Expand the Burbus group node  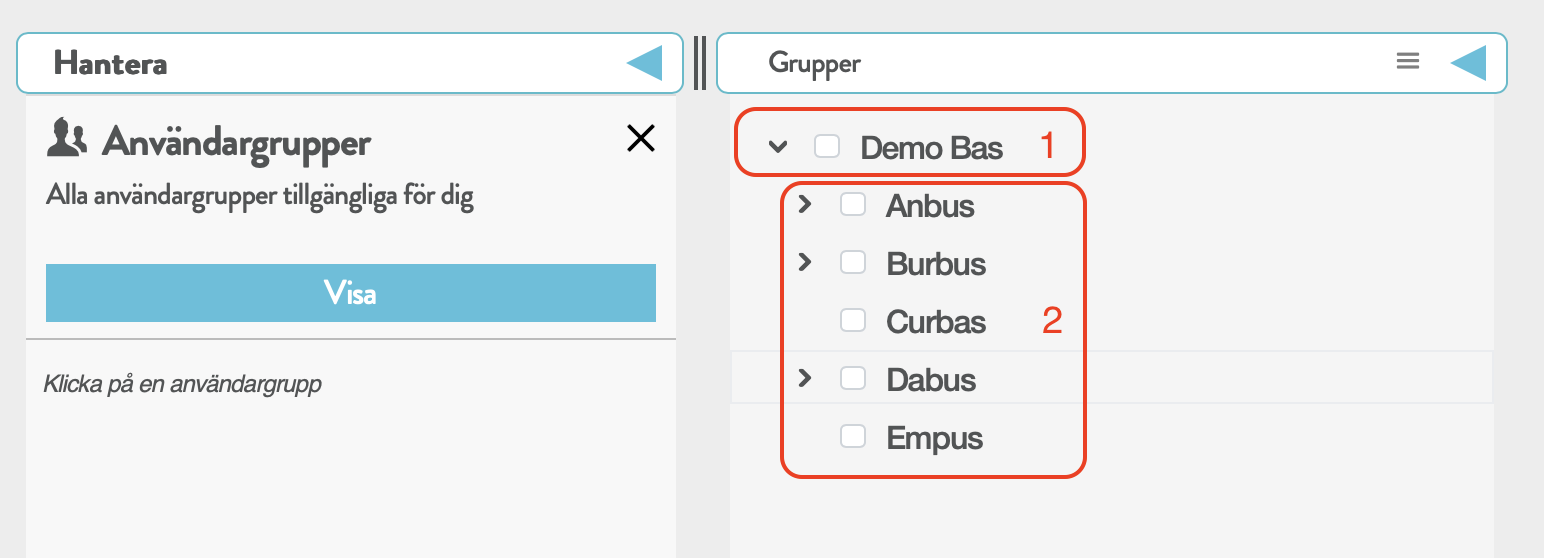(x=804, y=262)
